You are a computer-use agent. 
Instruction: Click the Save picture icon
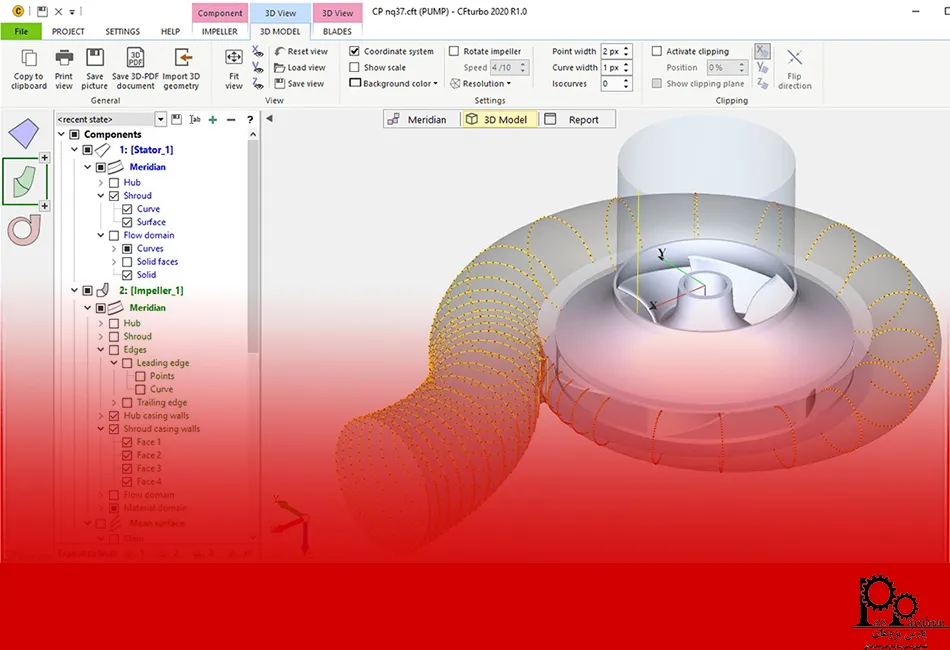click(95, 59)
